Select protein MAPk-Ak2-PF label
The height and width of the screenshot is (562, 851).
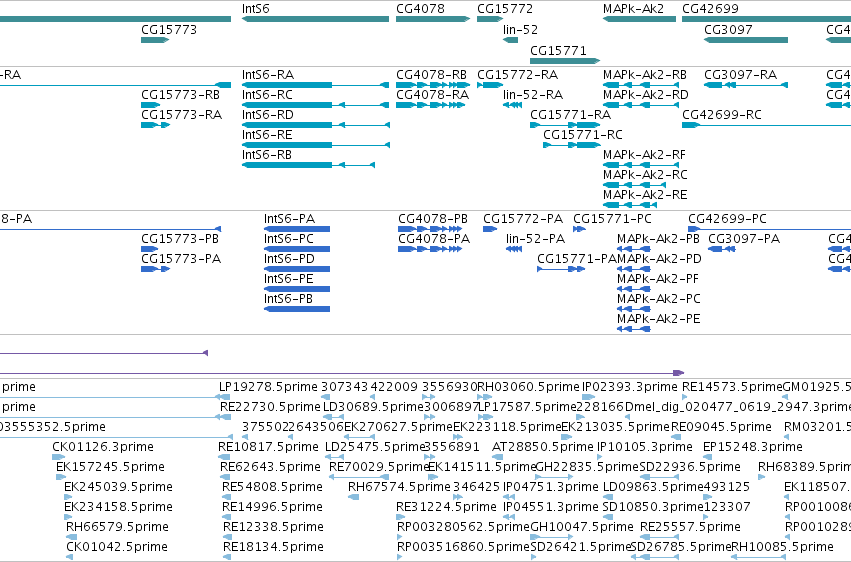tap(658, 279)
